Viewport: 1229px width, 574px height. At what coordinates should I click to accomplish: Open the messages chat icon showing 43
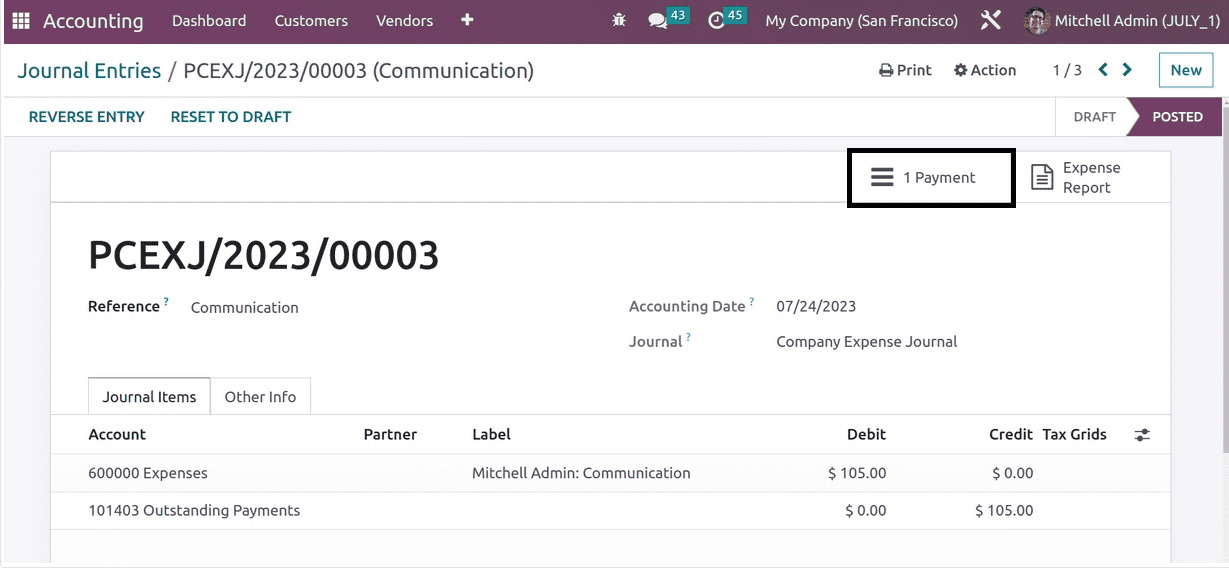click(x=658, y=21)
